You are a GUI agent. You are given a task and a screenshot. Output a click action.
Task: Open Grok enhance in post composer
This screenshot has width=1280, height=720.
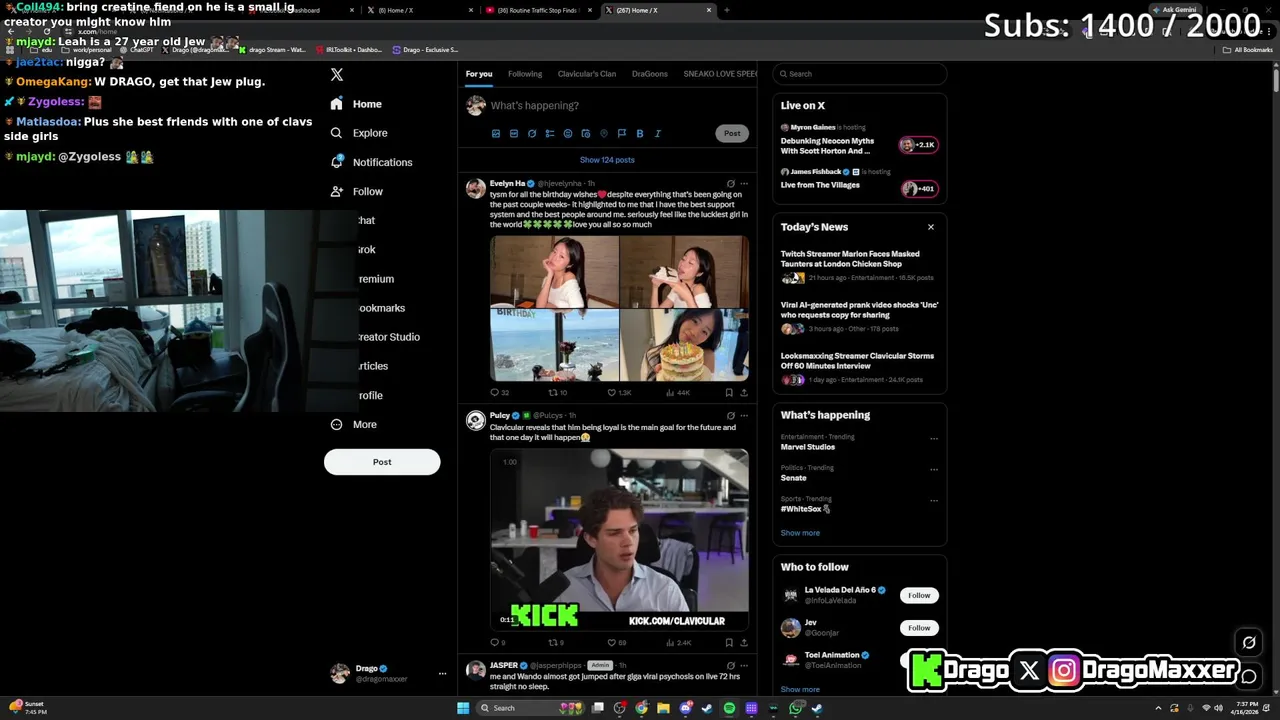(x=532, y=133)
